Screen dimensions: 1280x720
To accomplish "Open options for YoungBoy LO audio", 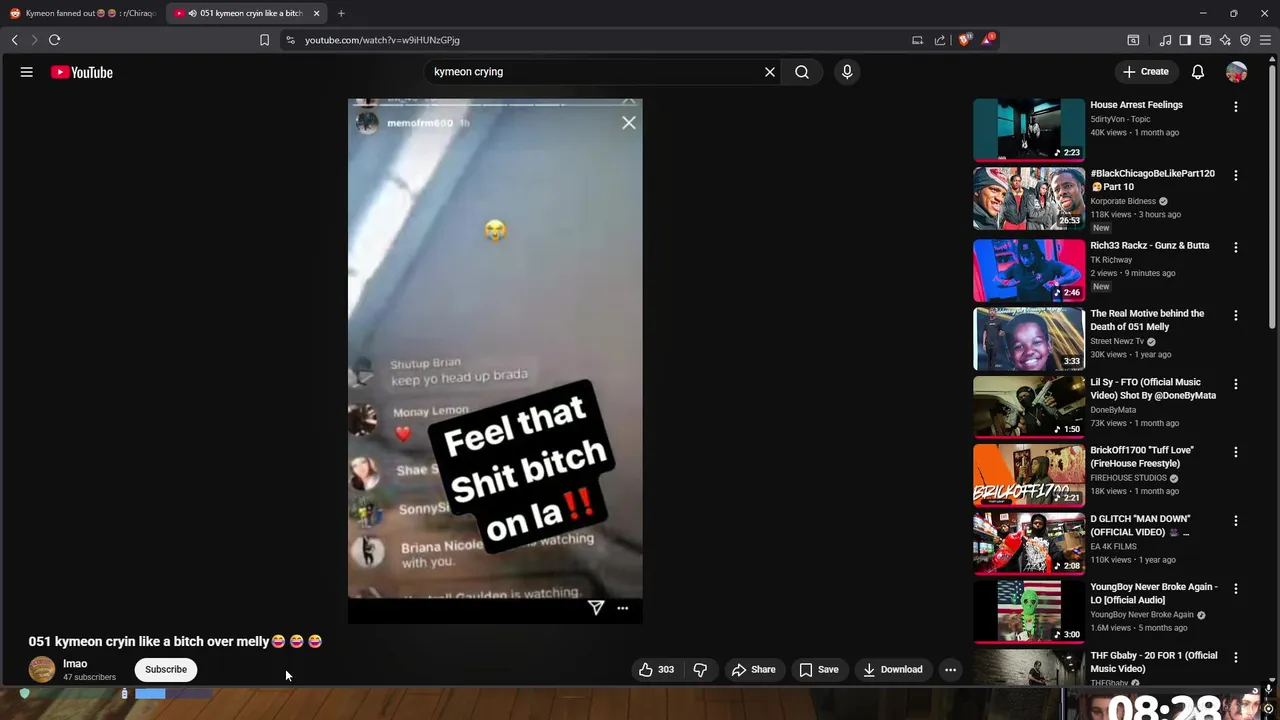I will click(x=1236, y=589).
